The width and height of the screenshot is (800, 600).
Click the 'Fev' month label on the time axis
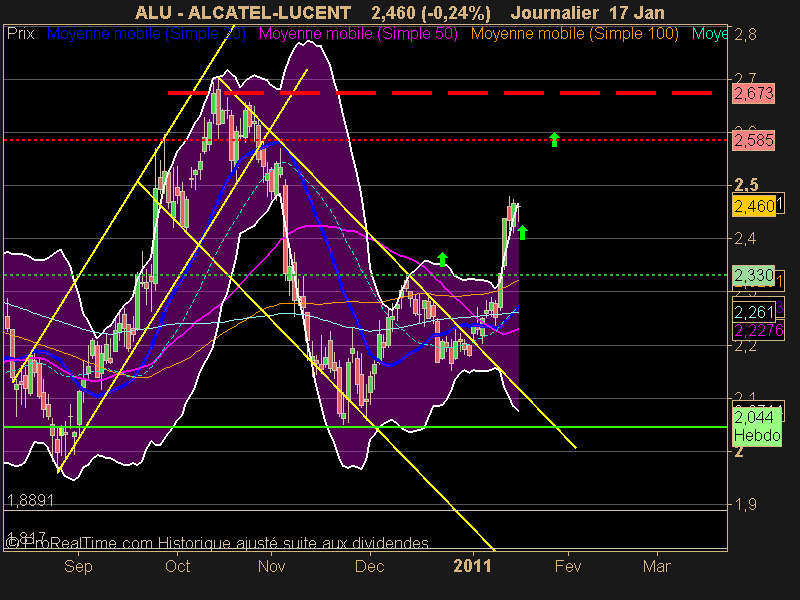coord(568,566)
